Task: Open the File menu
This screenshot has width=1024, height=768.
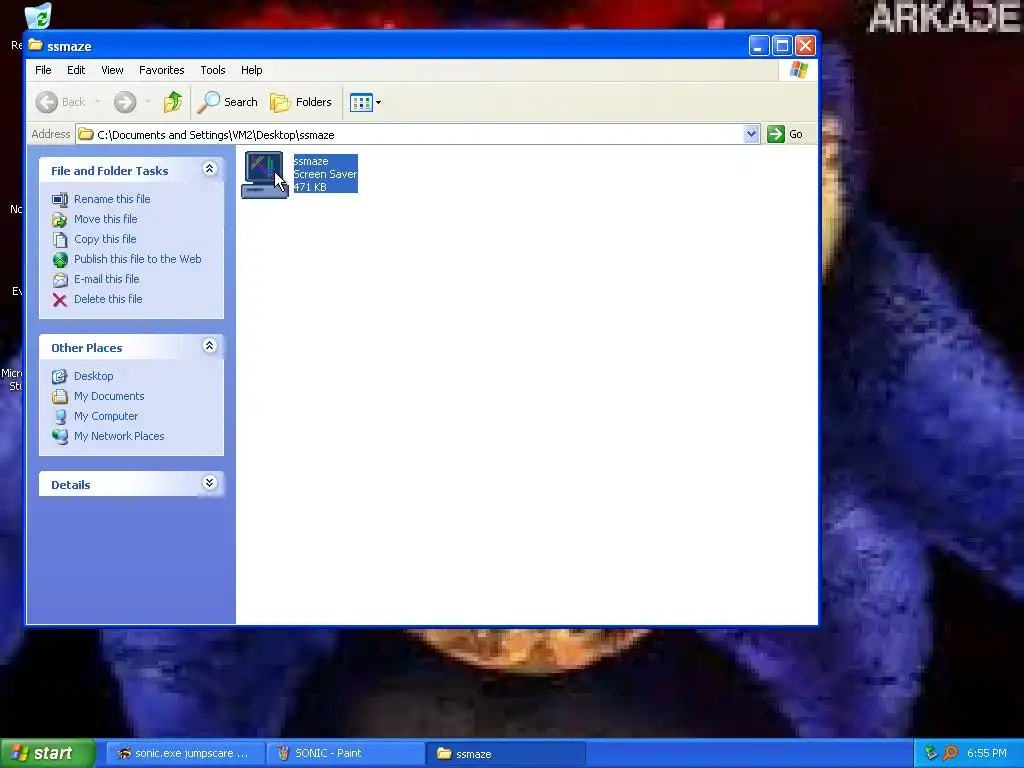Action: click(x=43, y=70)
